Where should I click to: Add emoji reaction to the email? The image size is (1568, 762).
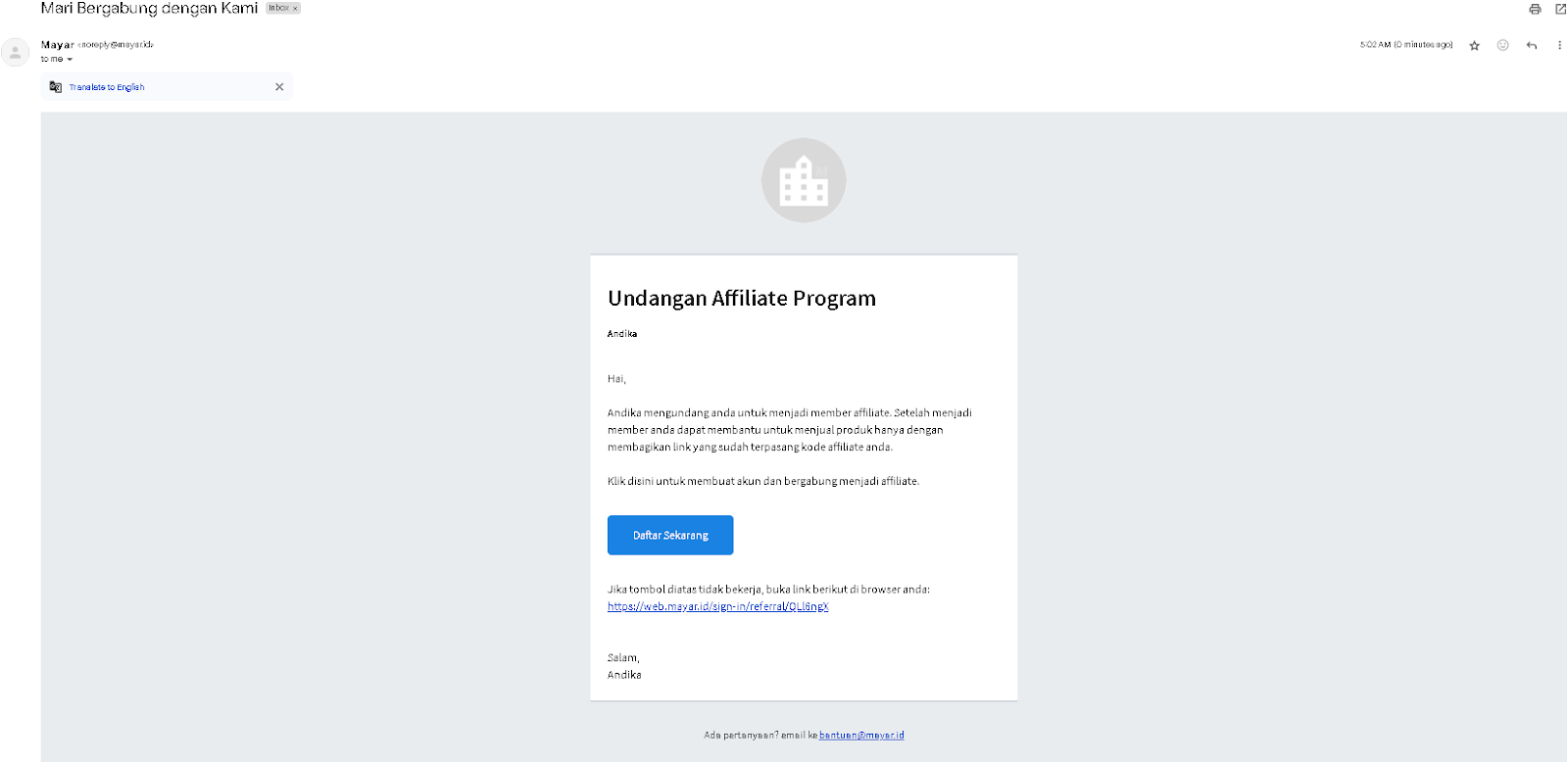coord(1502,45)
